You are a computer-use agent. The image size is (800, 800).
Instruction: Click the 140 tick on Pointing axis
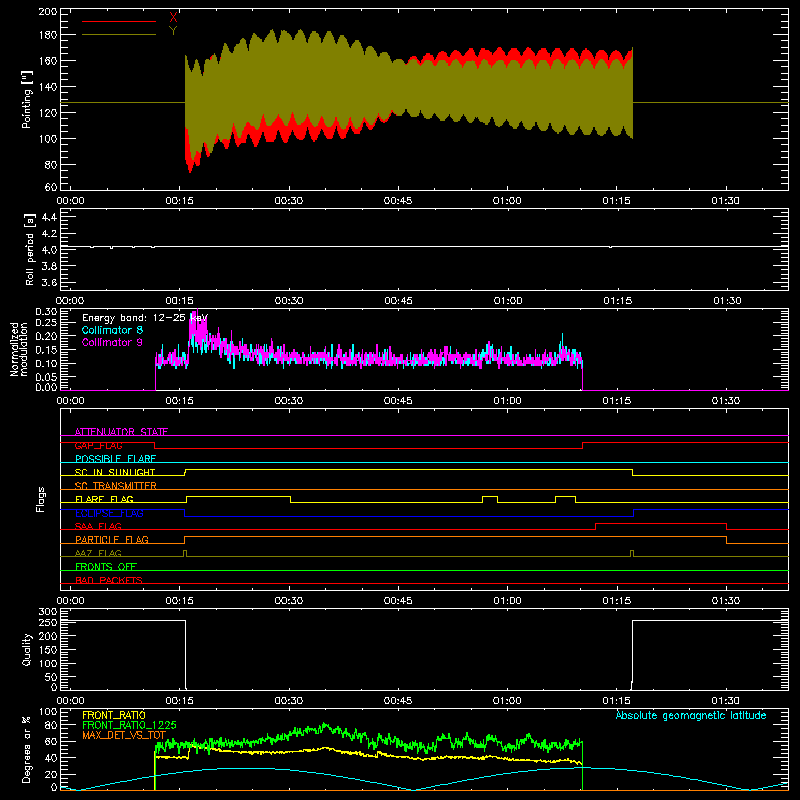pos(48,87)
